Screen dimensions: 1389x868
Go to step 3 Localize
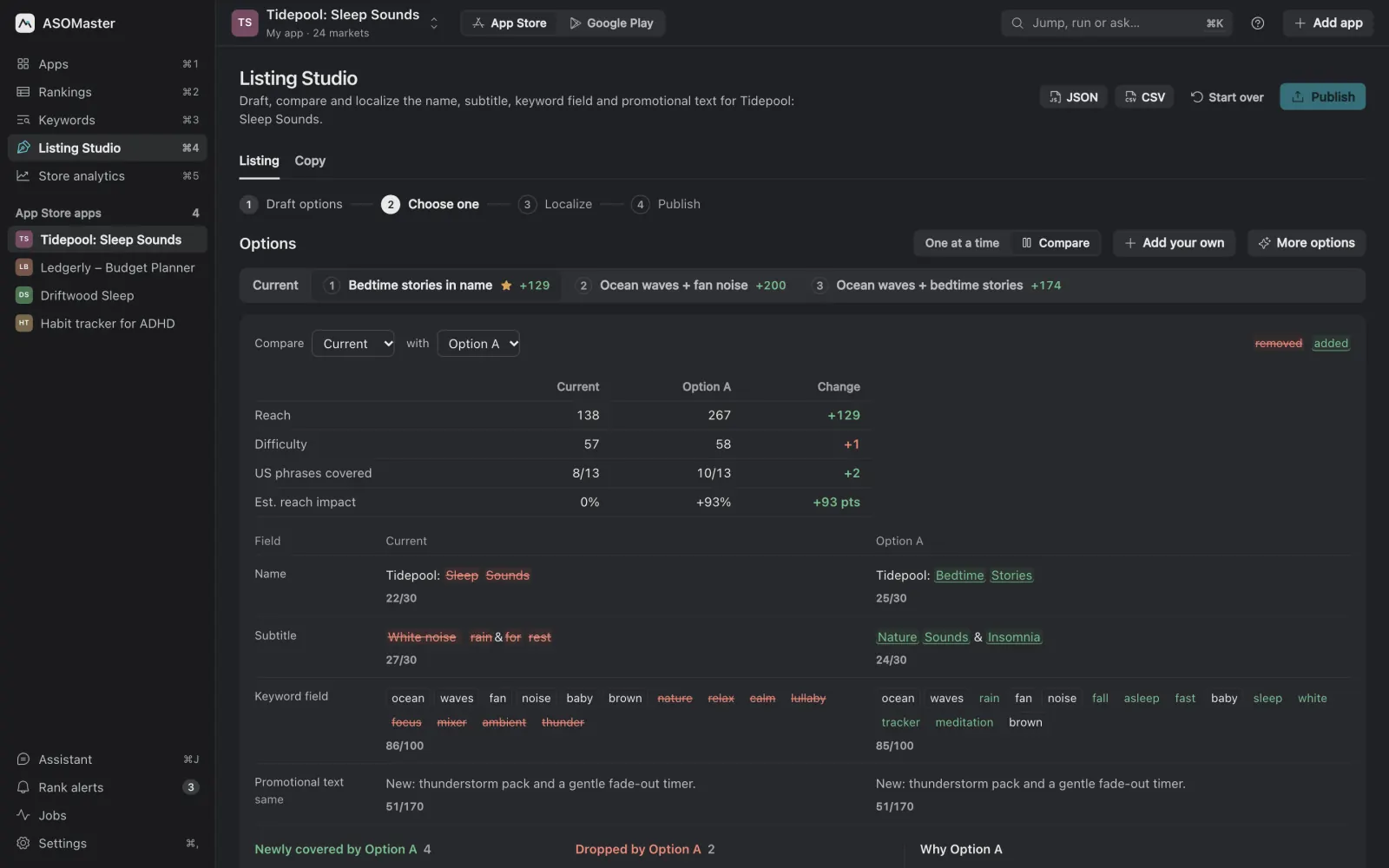coord(555,205)
